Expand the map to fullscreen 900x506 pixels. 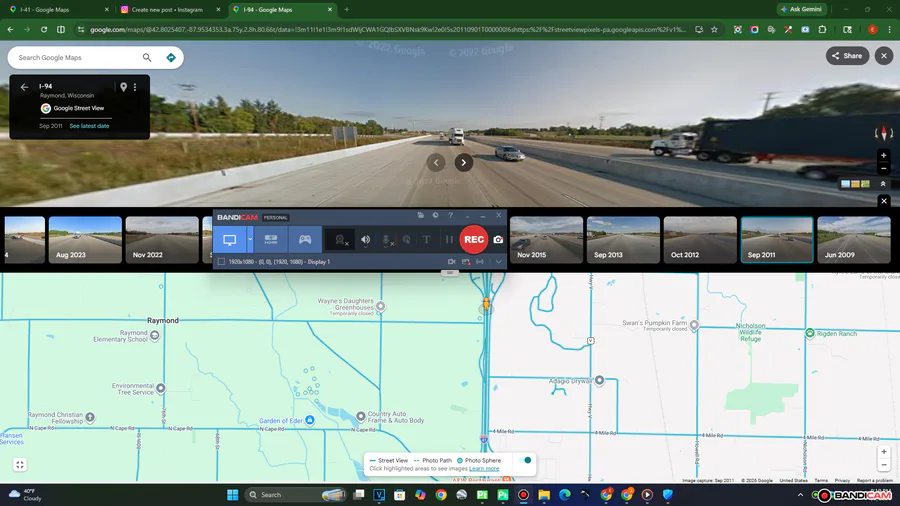(20, 465)
